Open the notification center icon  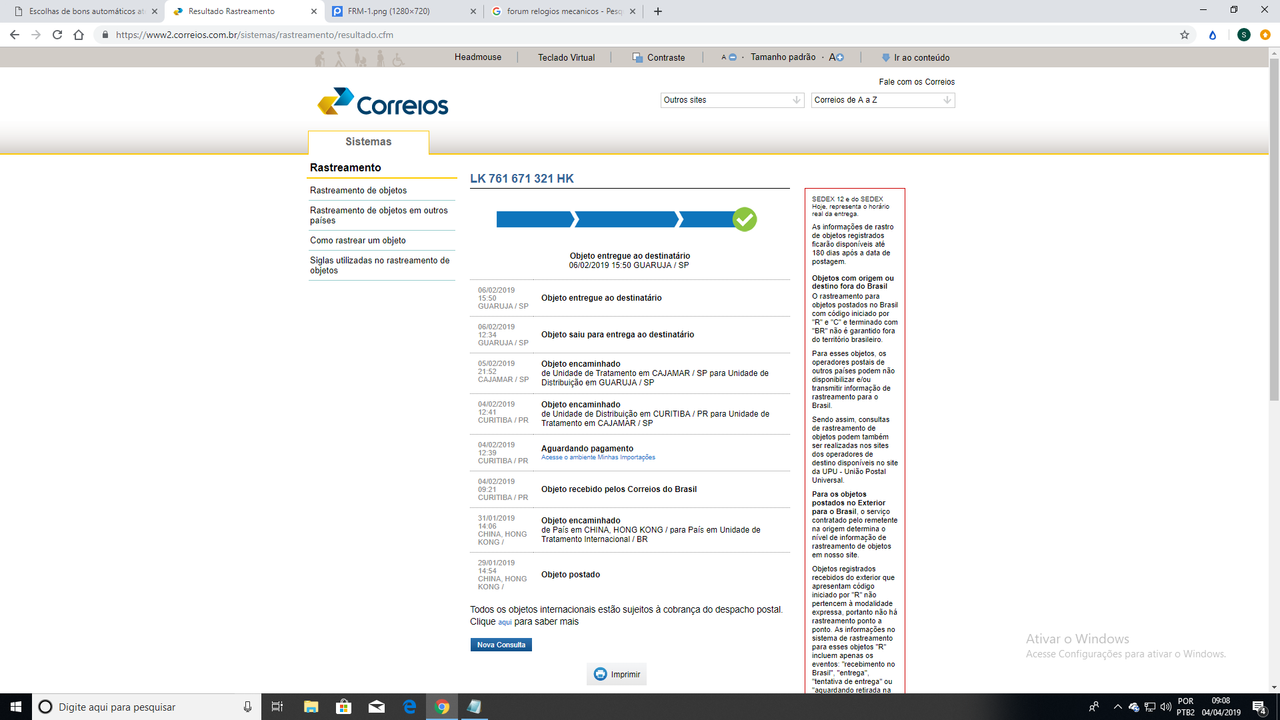pos(1260,706)
